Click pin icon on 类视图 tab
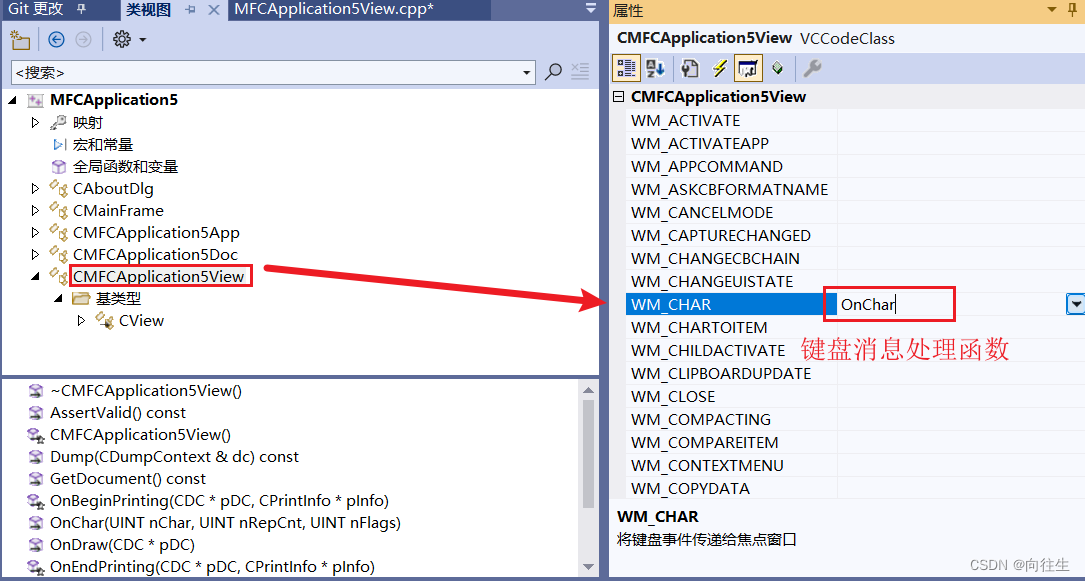The width and height of the screenshot is (1085, 581). tap(191, 9)
